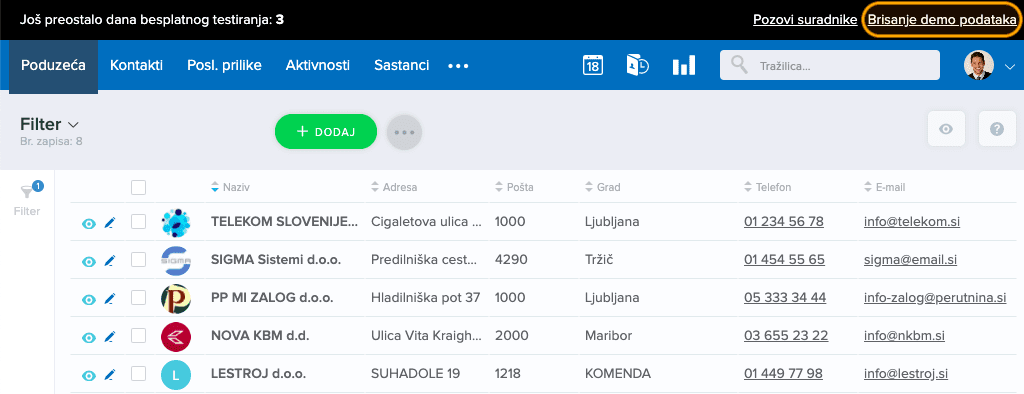Click the grey three-dots button next to DODAJ
1024x394 pixels.
coord(404,132)
